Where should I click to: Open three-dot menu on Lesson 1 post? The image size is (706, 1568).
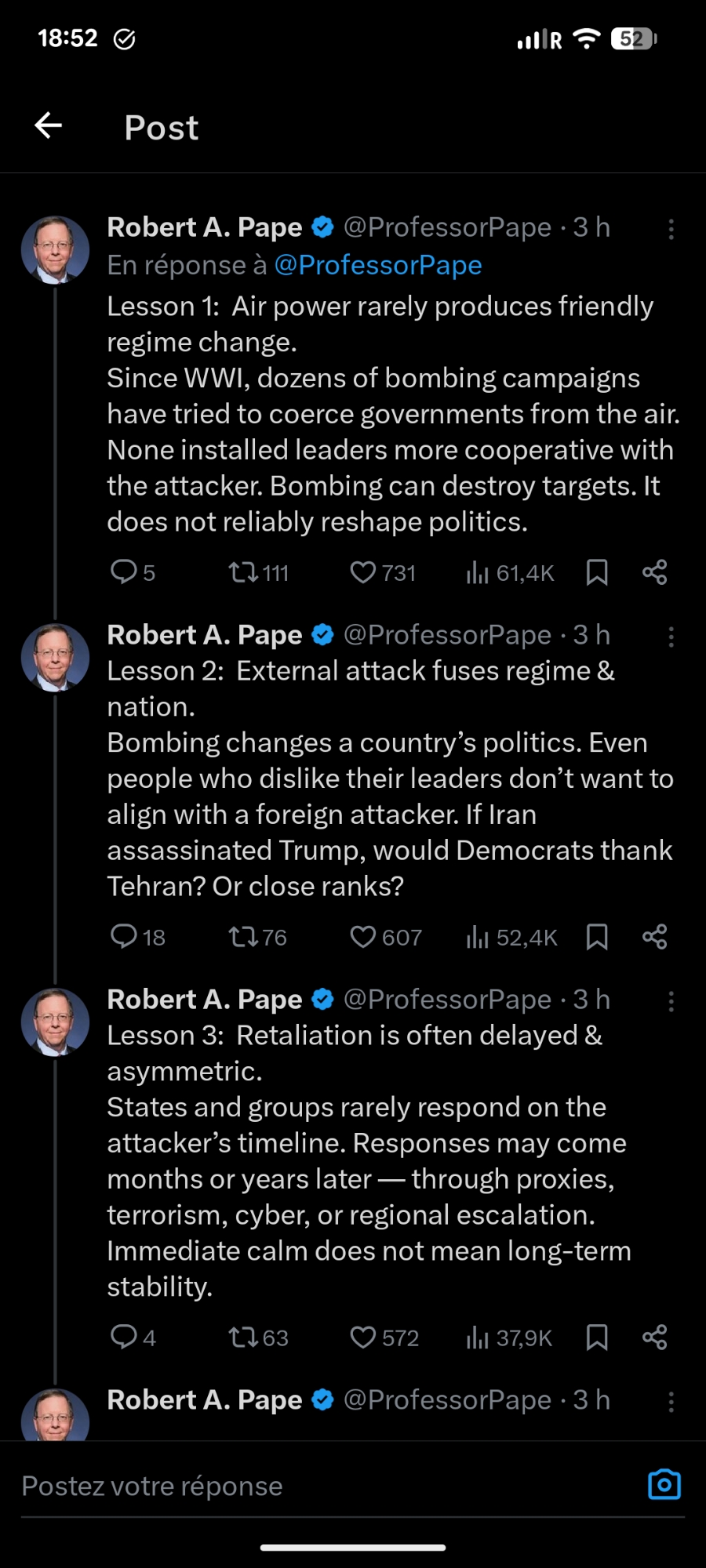click(671, 229)
